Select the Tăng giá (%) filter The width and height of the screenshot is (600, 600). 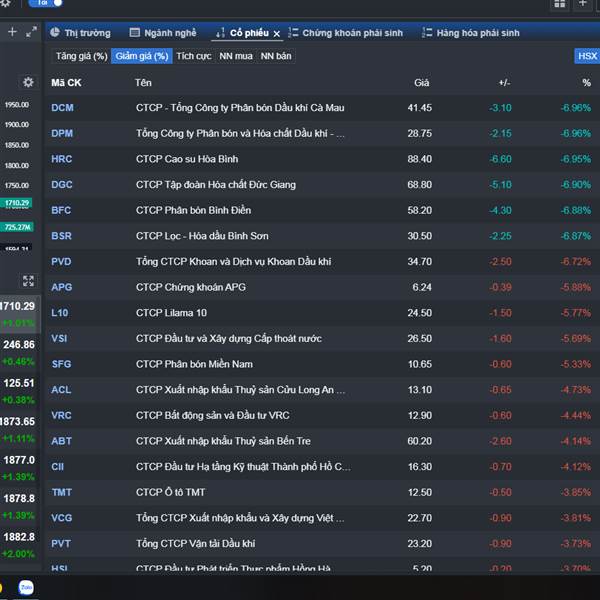click(82, 56)
